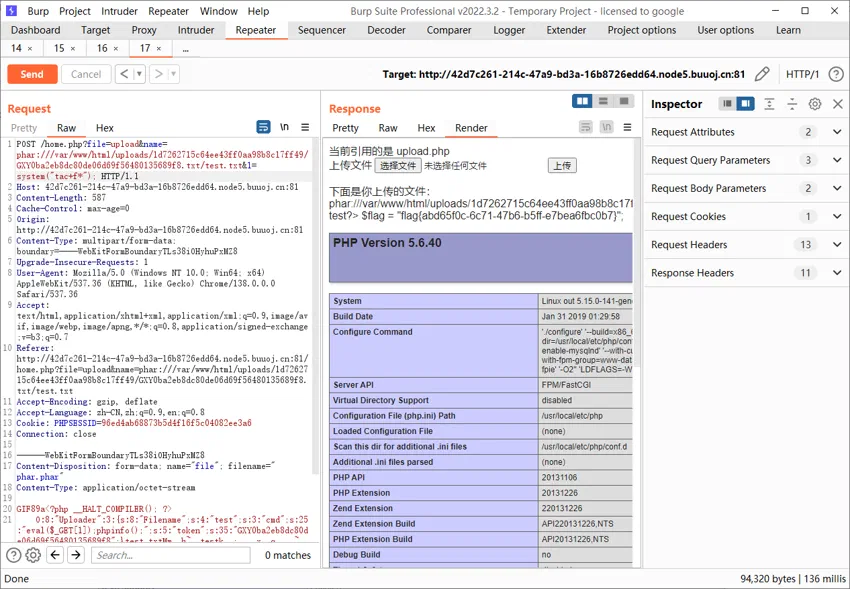
Task: Switch to the Logger tab
Action: 508,30
